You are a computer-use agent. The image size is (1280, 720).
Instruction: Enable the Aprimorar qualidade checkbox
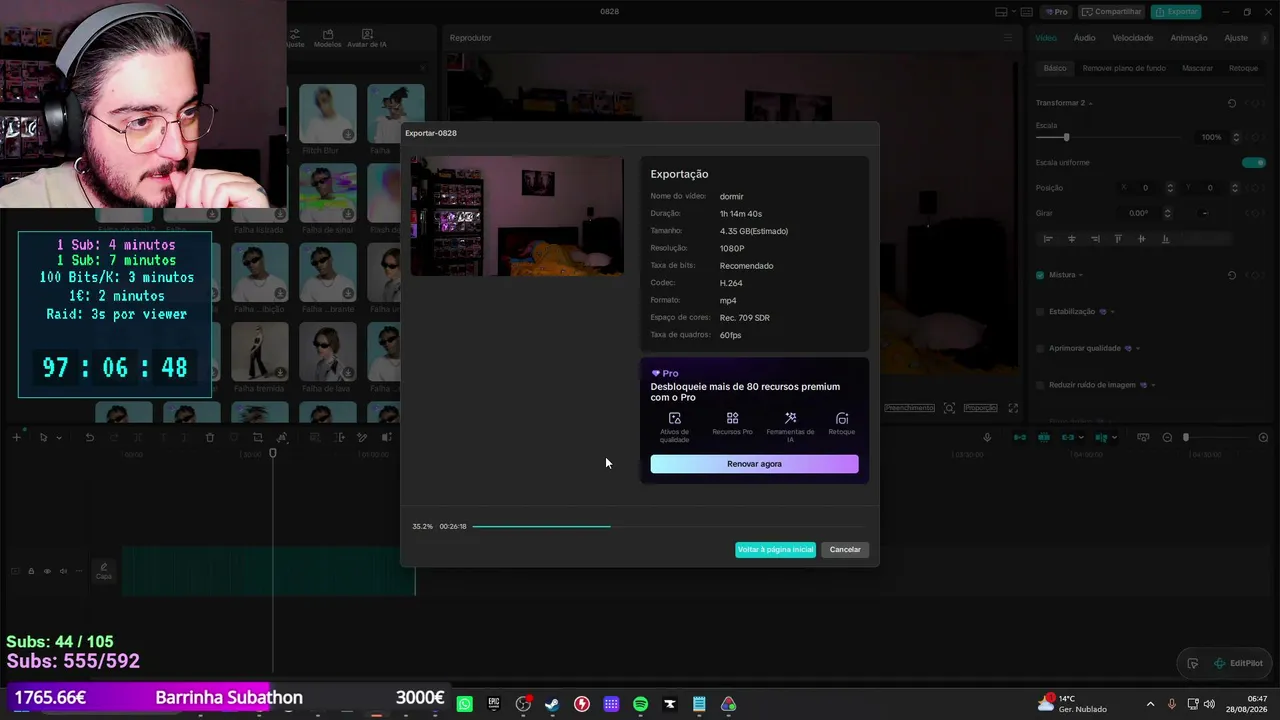(1040, 348)
